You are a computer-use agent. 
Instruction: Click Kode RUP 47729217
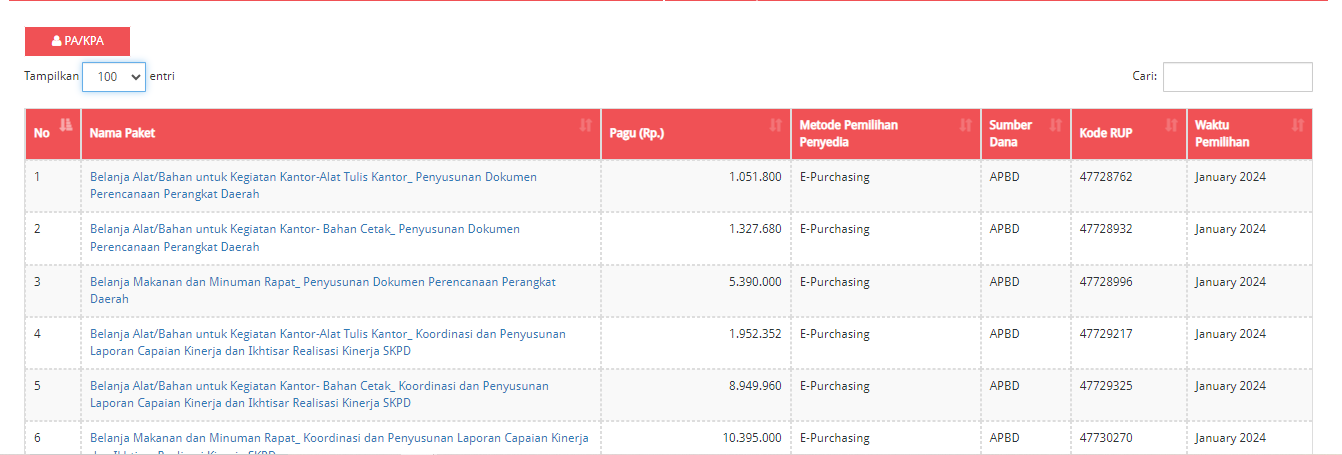tap(1106, 333)
